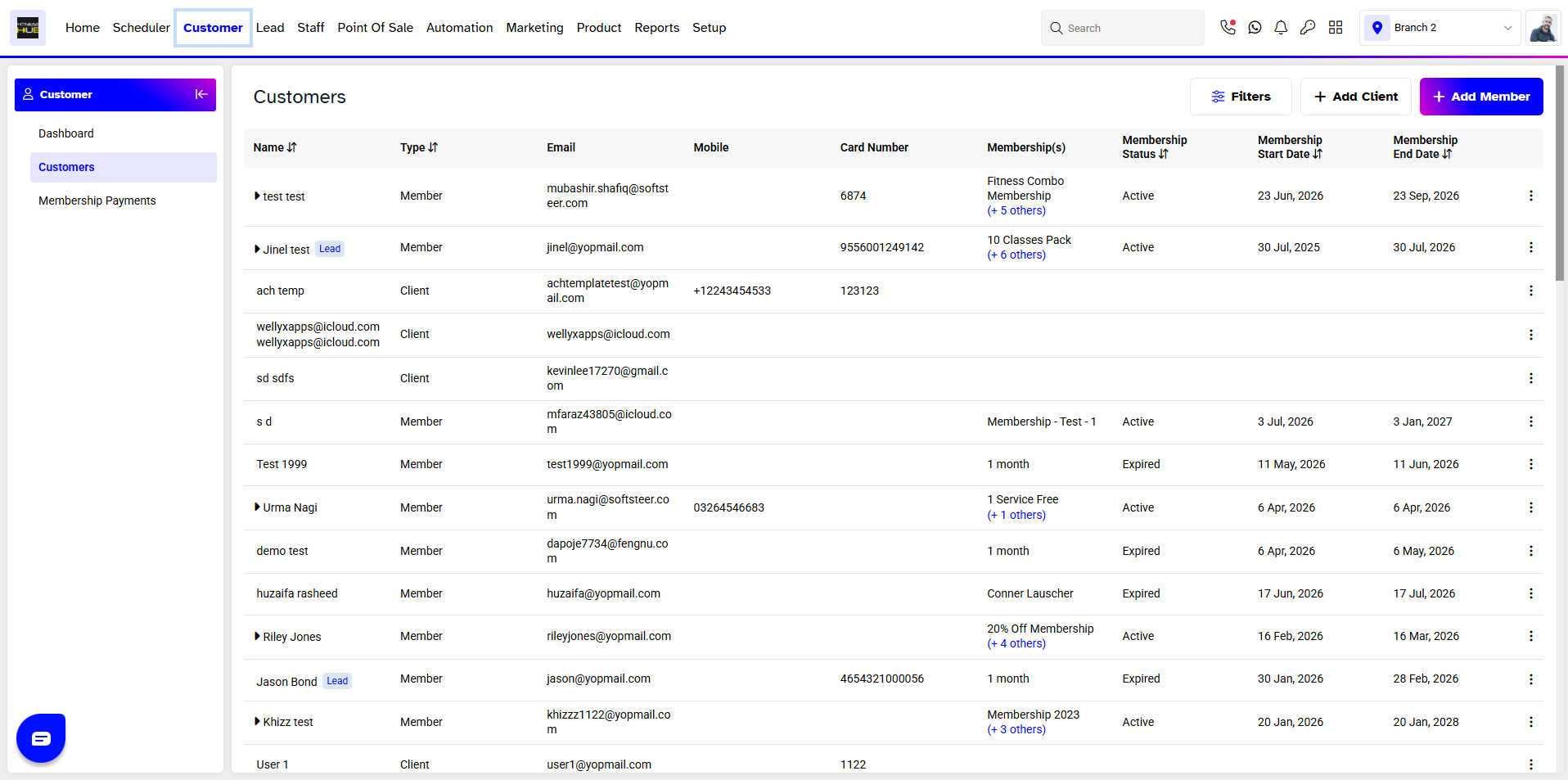This screenshot has width=1568, height=780.
Task: Show the +3 others memberships link
Action: (x=1016, y=729)
